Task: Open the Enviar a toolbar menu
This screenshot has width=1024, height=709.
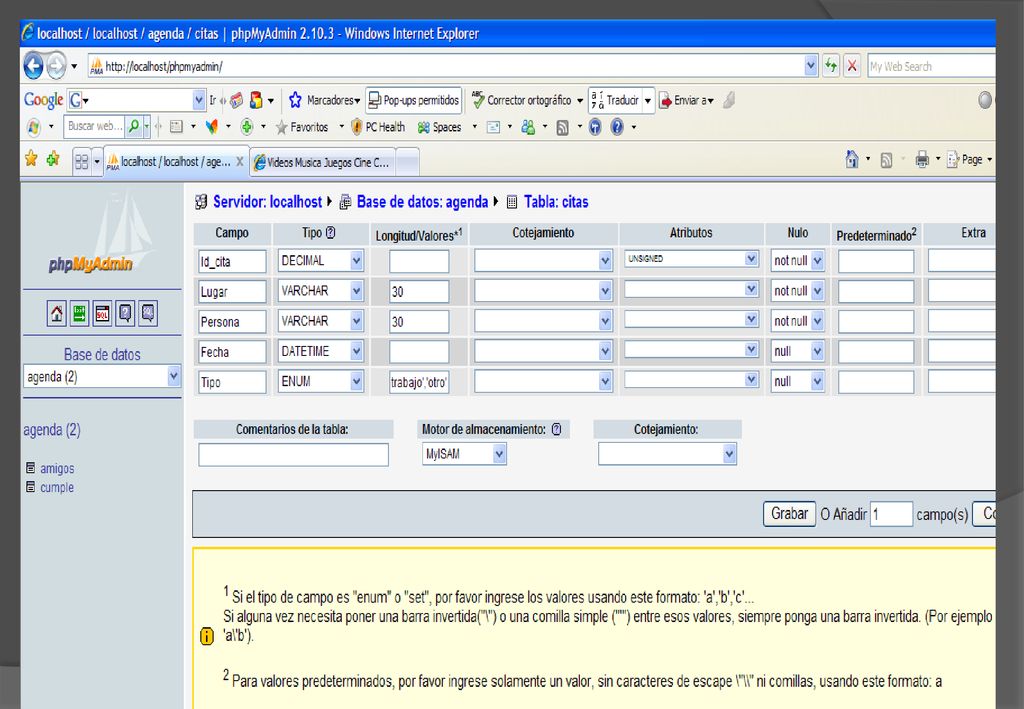Action: click(x=687, y=101)
